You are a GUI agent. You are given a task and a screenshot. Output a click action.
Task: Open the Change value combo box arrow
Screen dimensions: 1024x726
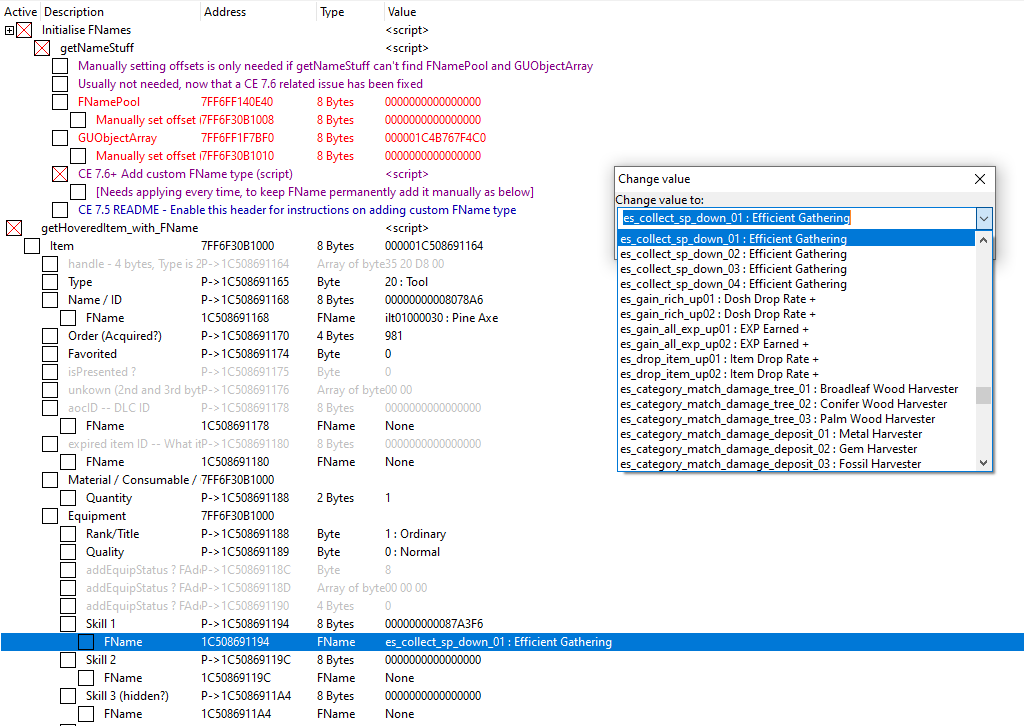(984, 218)
